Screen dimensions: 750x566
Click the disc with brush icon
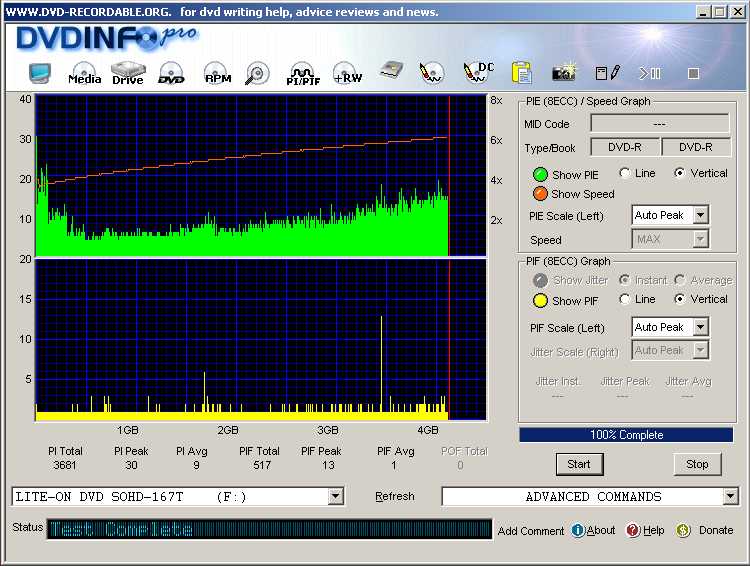click(431, 74)
